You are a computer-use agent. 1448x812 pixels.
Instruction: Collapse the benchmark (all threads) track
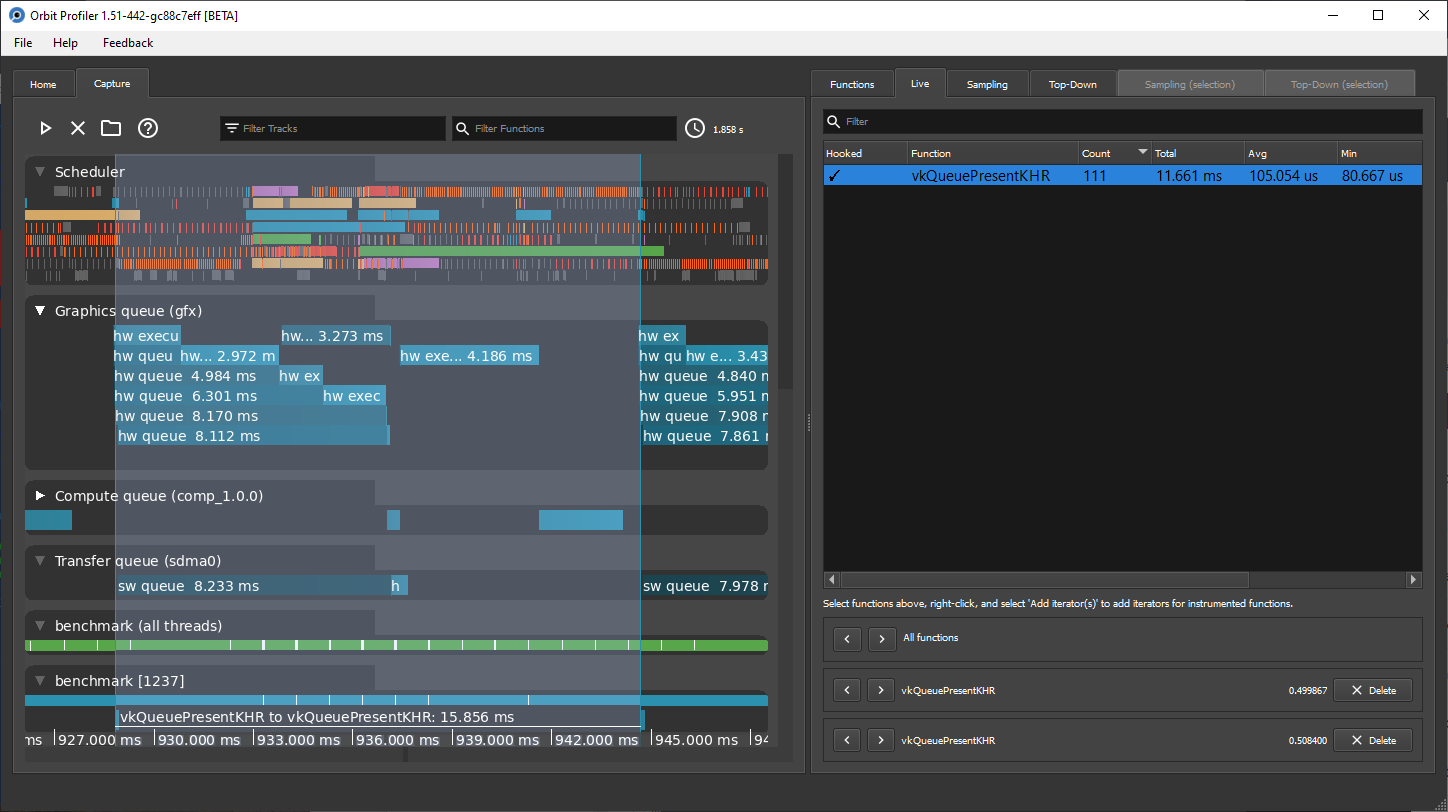coord(40,626)
